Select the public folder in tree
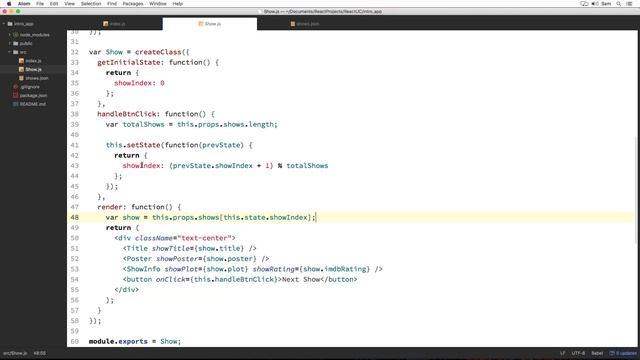 [26, 43]
